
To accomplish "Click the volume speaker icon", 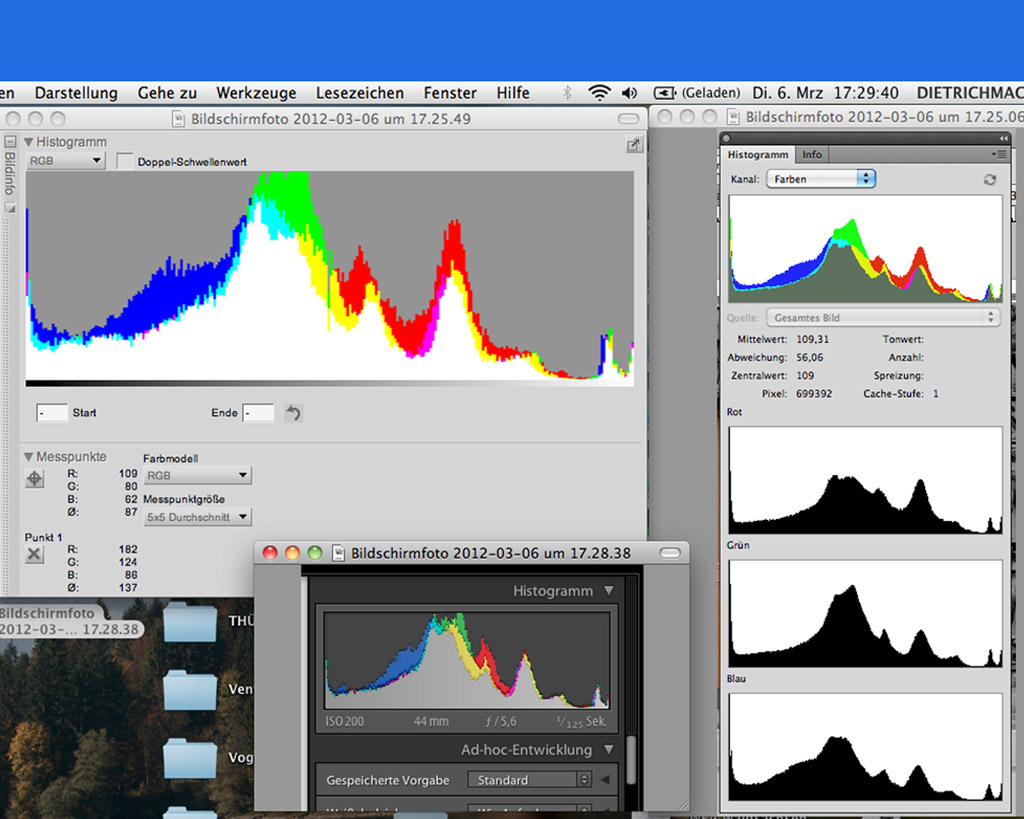I will click(630, 93).
